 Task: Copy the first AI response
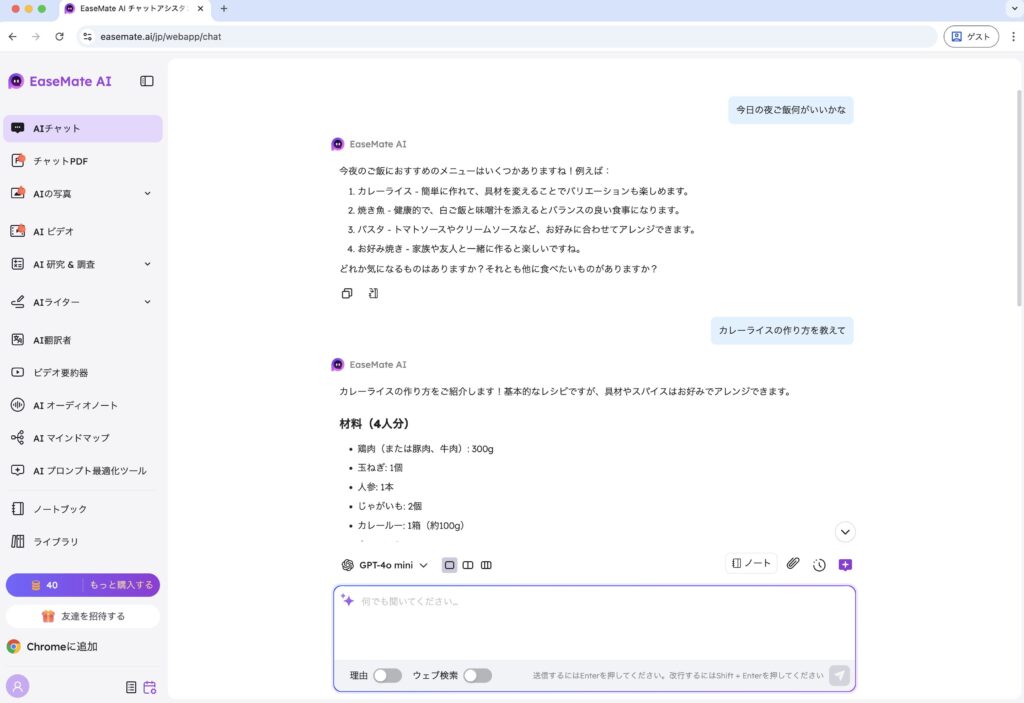click(346, 293)
